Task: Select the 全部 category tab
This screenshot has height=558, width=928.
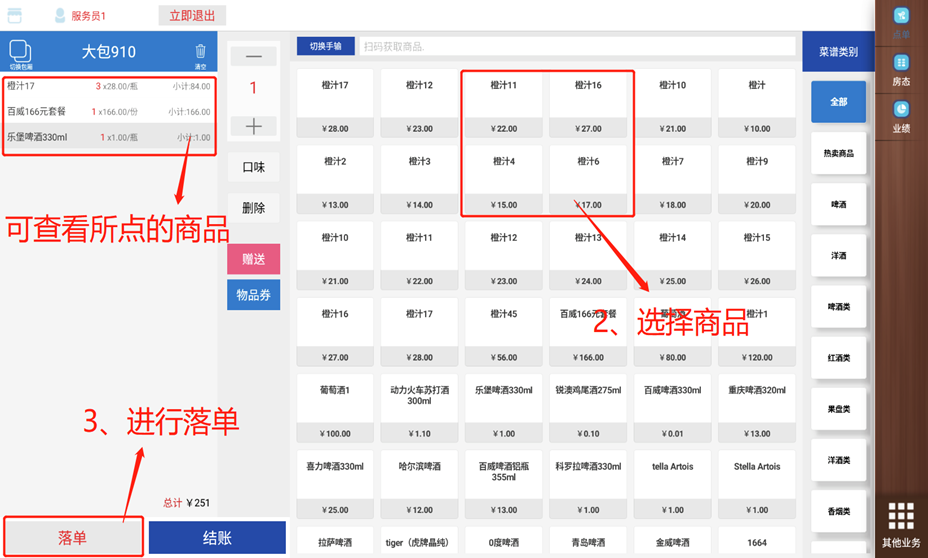Action: [x=838, y=102]
